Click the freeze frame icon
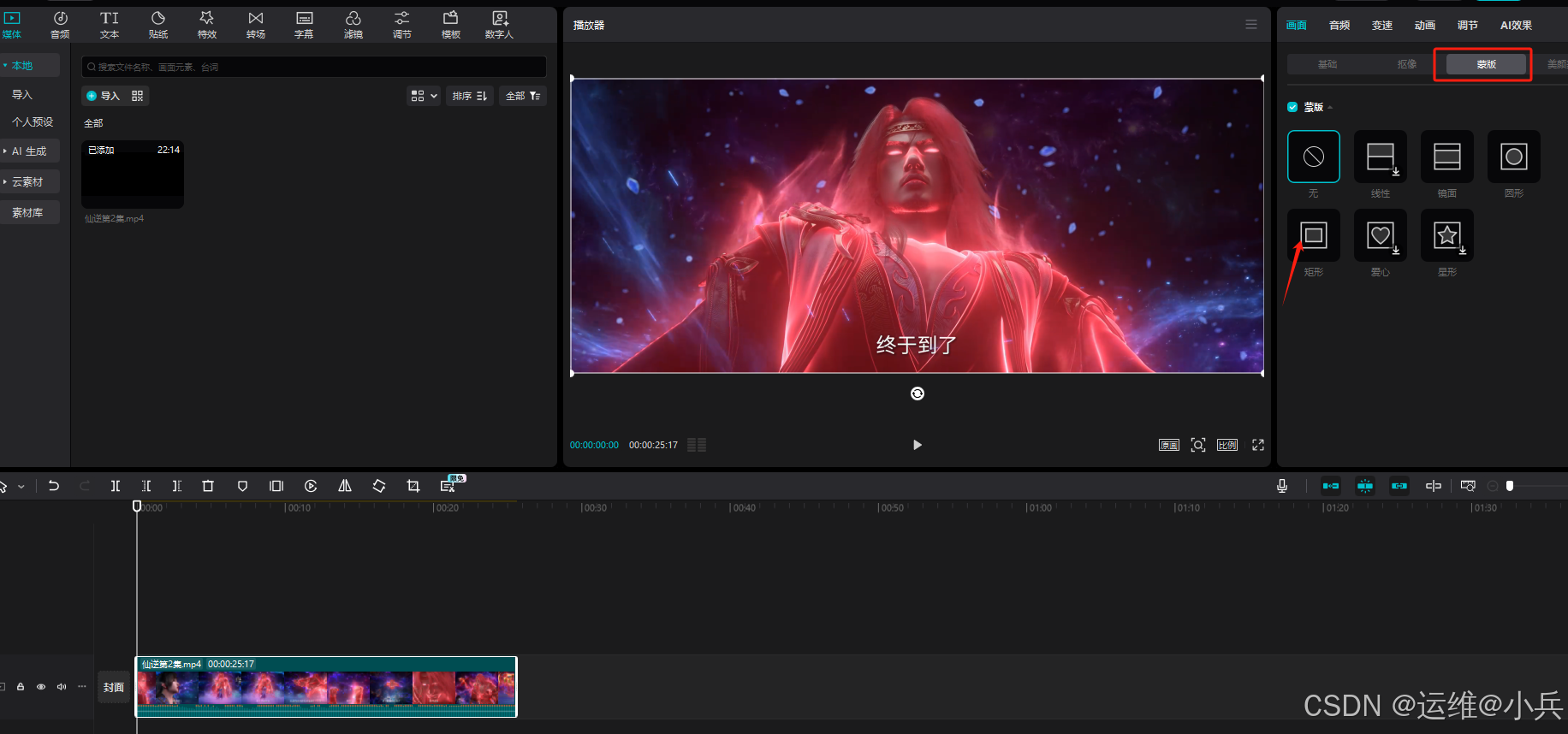Screen dimensions: 1568x734 [276, 486]
